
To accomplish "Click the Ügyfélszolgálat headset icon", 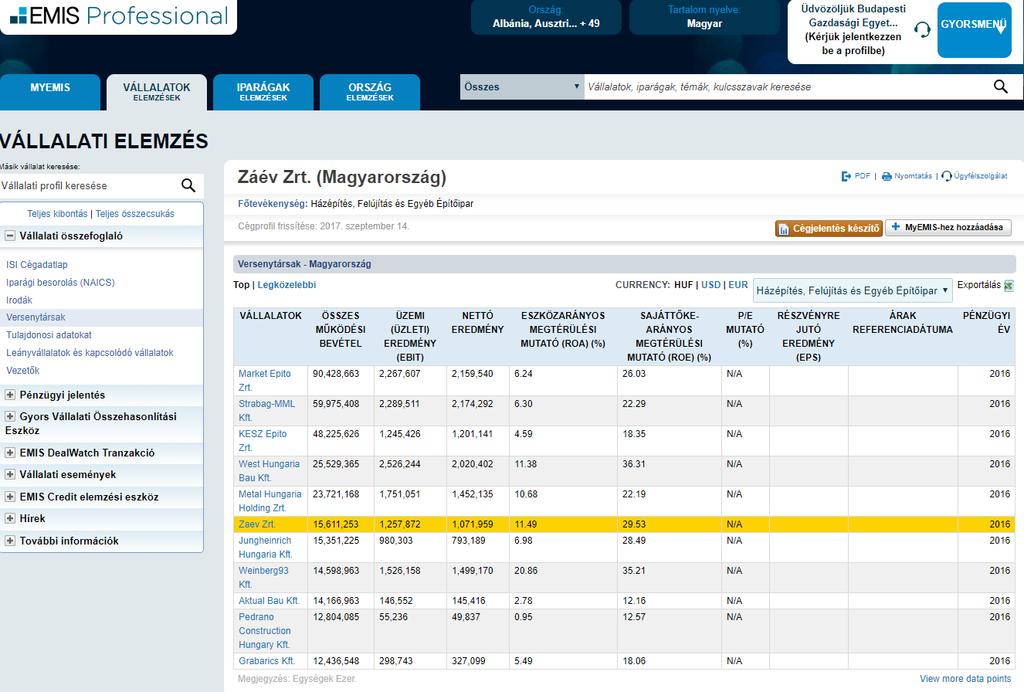I will pos(946,176).
